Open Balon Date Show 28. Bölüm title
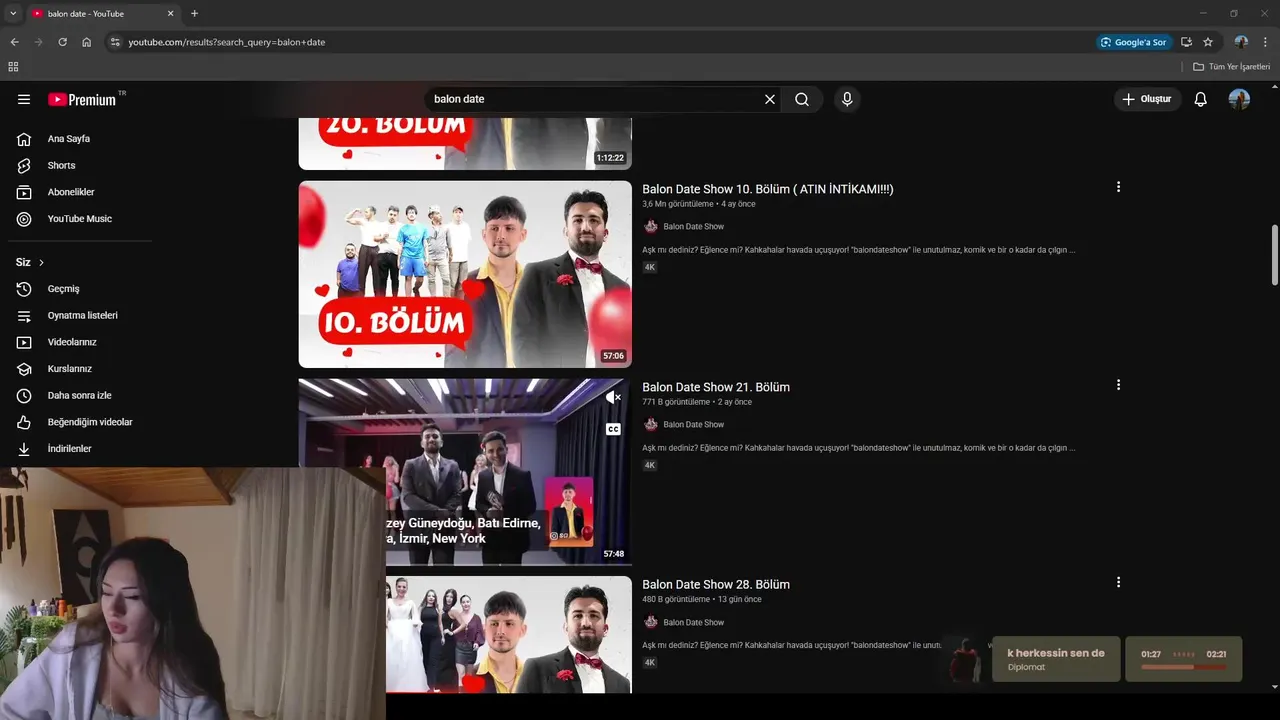The image size is (1280, 720). point(716,584)
